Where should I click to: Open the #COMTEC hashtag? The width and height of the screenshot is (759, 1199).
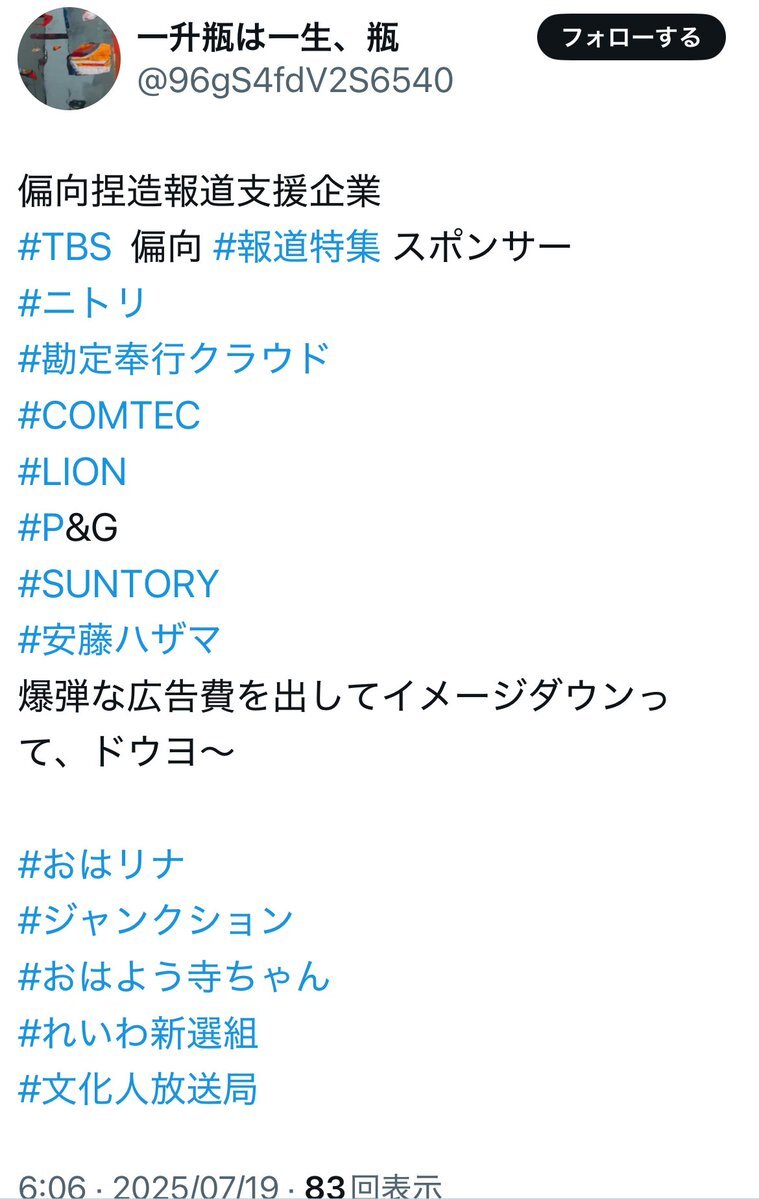coord(109,415)
